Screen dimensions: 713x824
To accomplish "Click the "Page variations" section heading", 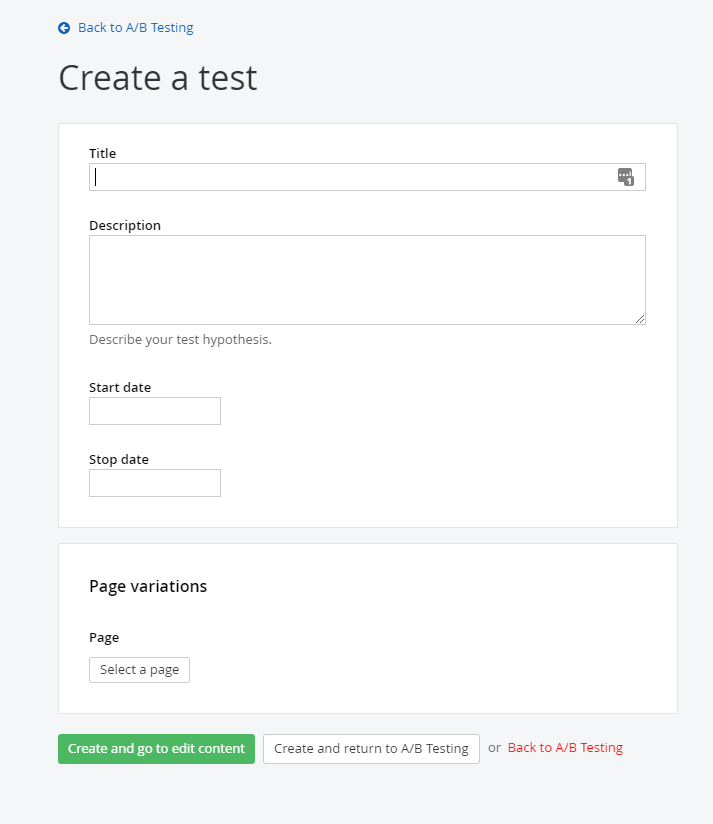I will [x=148, y=586].
